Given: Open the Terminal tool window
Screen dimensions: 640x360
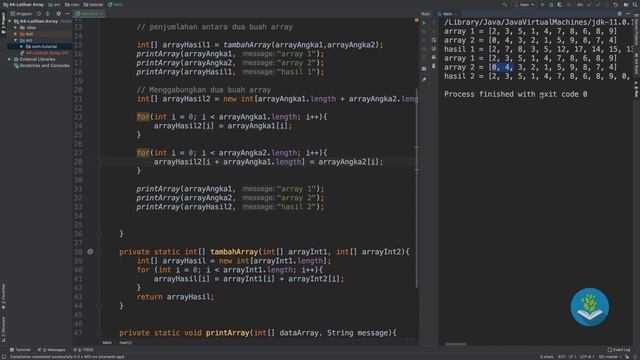Looking at the screenshot, I should point(20,350).
